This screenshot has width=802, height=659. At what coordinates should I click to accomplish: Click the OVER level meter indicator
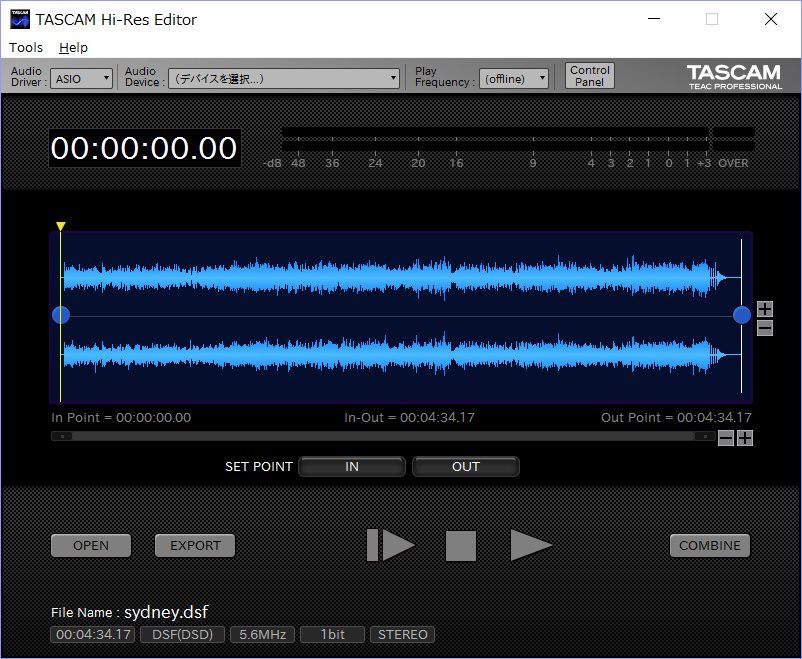click(733, 139)
